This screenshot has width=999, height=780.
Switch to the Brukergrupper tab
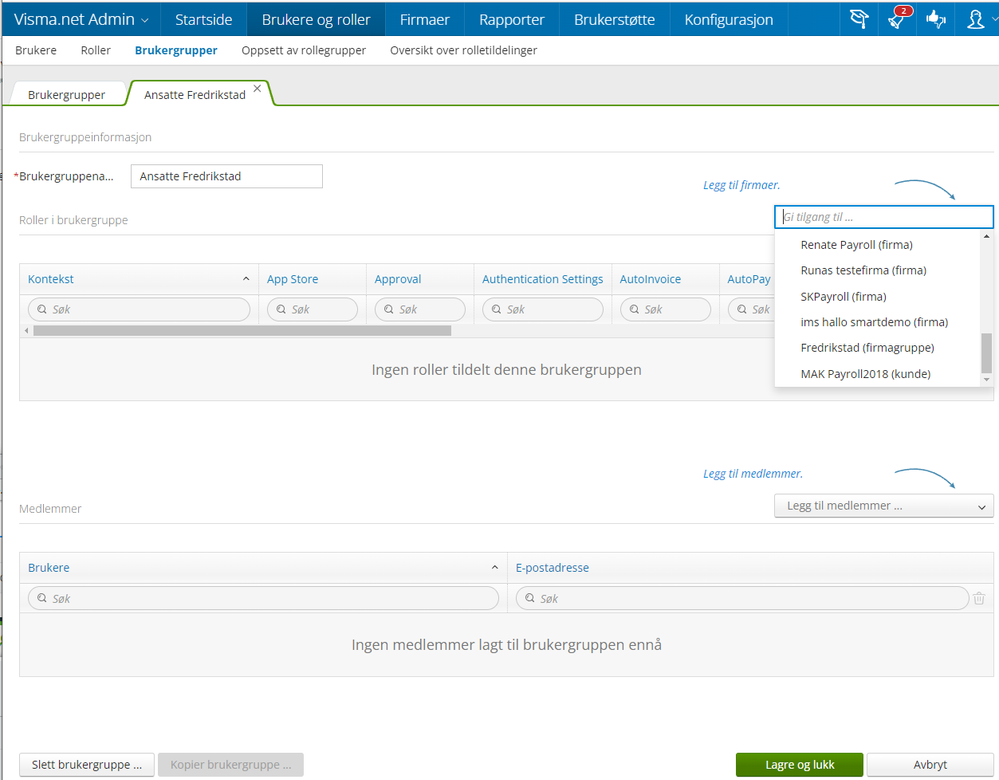(66, 95)
